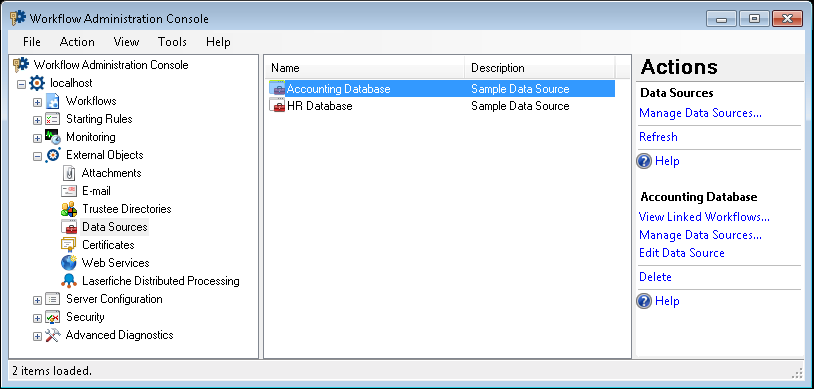
Task: Expand the Starting Rules node
Action: click(37, 120)
